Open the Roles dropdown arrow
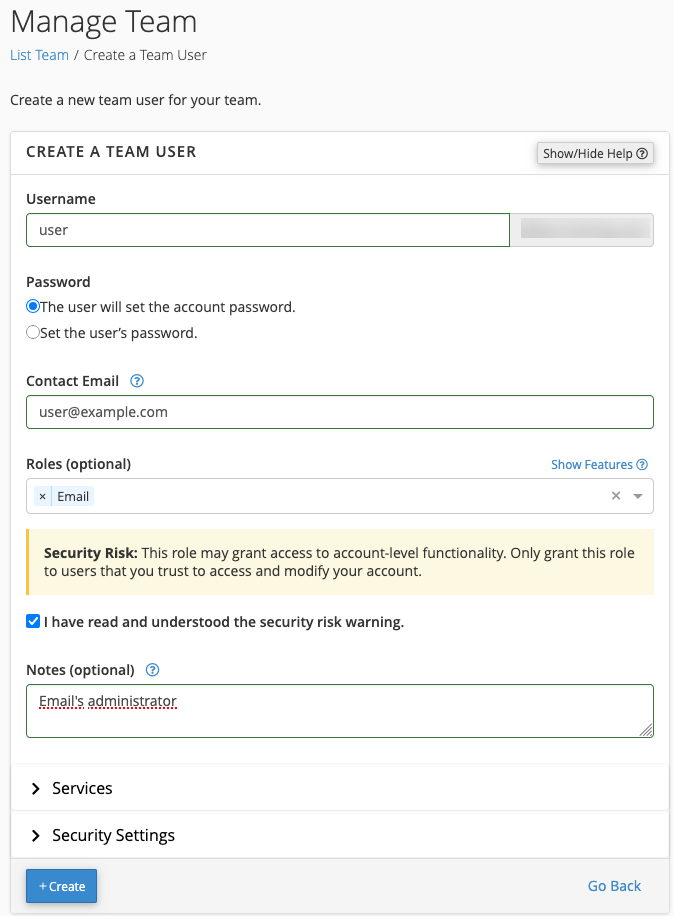This screenshot has height=916, width=674. click(638, 496)
